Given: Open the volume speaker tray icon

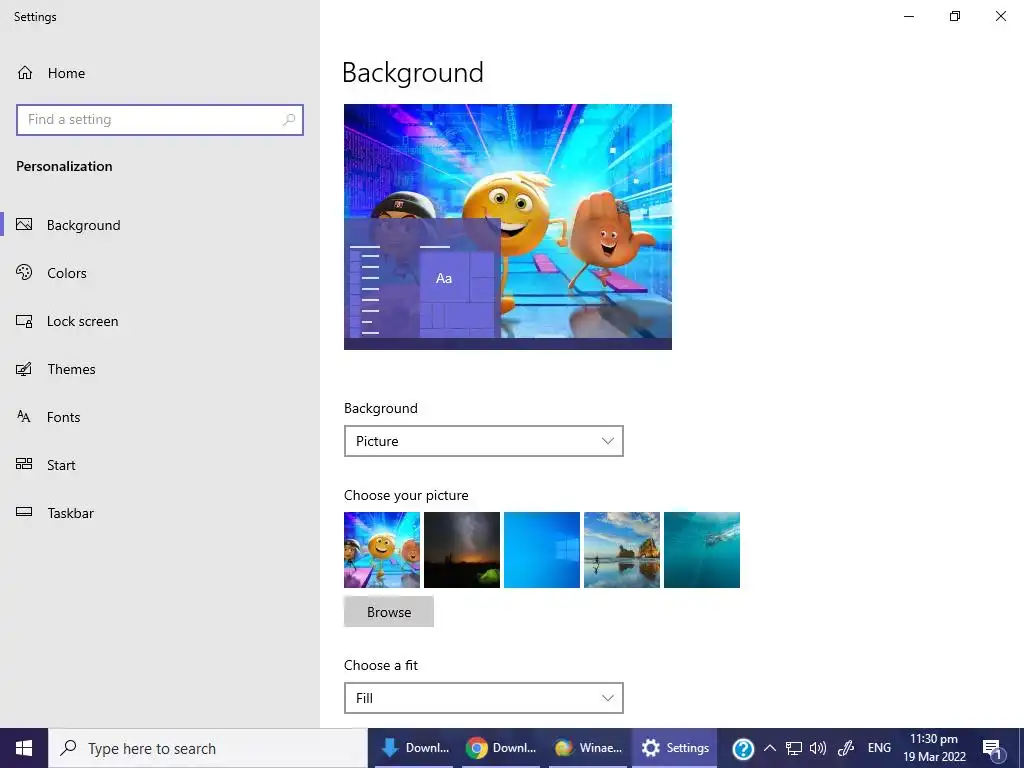Looking at the screenshot, I should (x=818, y=748).
